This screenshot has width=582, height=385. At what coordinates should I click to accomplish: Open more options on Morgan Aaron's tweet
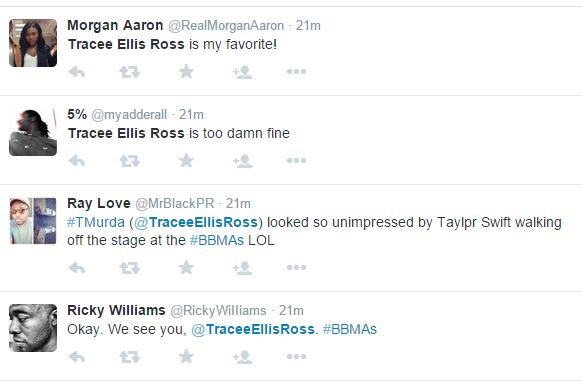296,71
